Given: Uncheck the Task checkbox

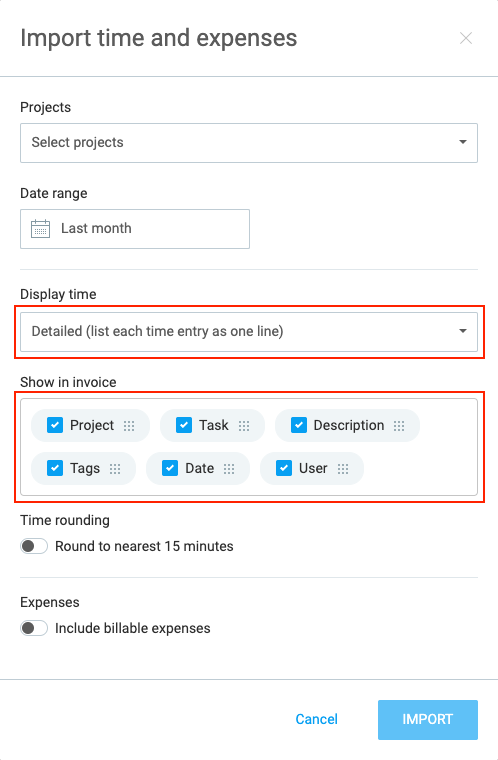Looking at the screenshot, I should (184, 425).
